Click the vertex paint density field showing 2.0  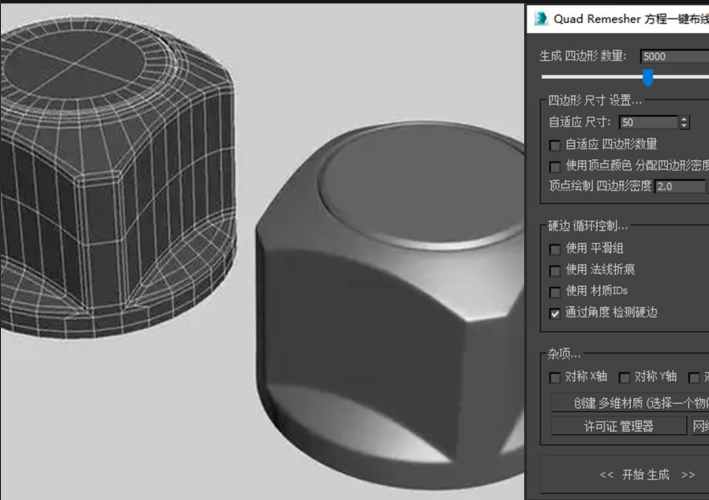coord(680,186)
